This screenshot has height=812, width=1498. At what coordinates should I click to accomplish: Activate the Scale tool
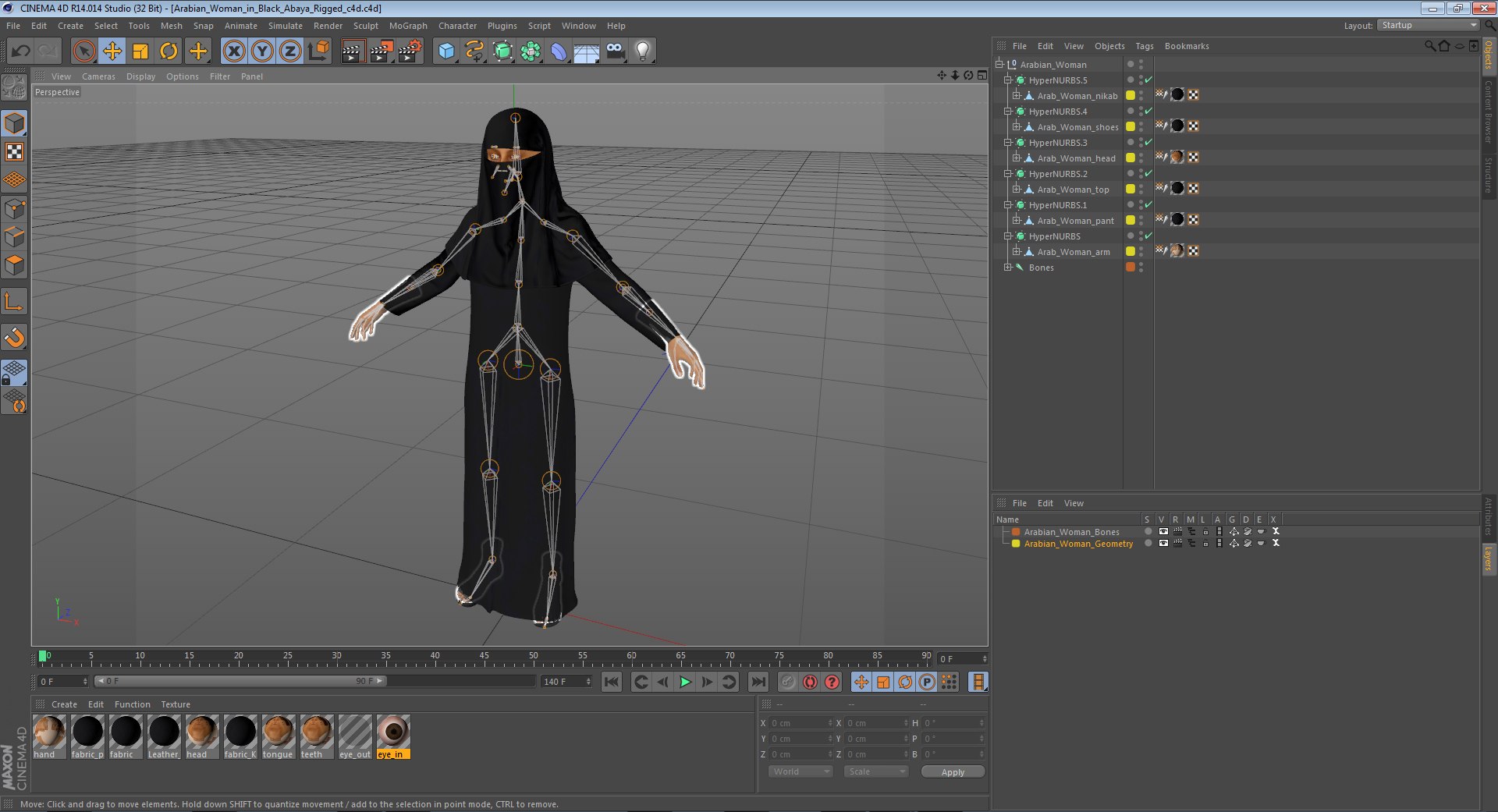(140, 51)
